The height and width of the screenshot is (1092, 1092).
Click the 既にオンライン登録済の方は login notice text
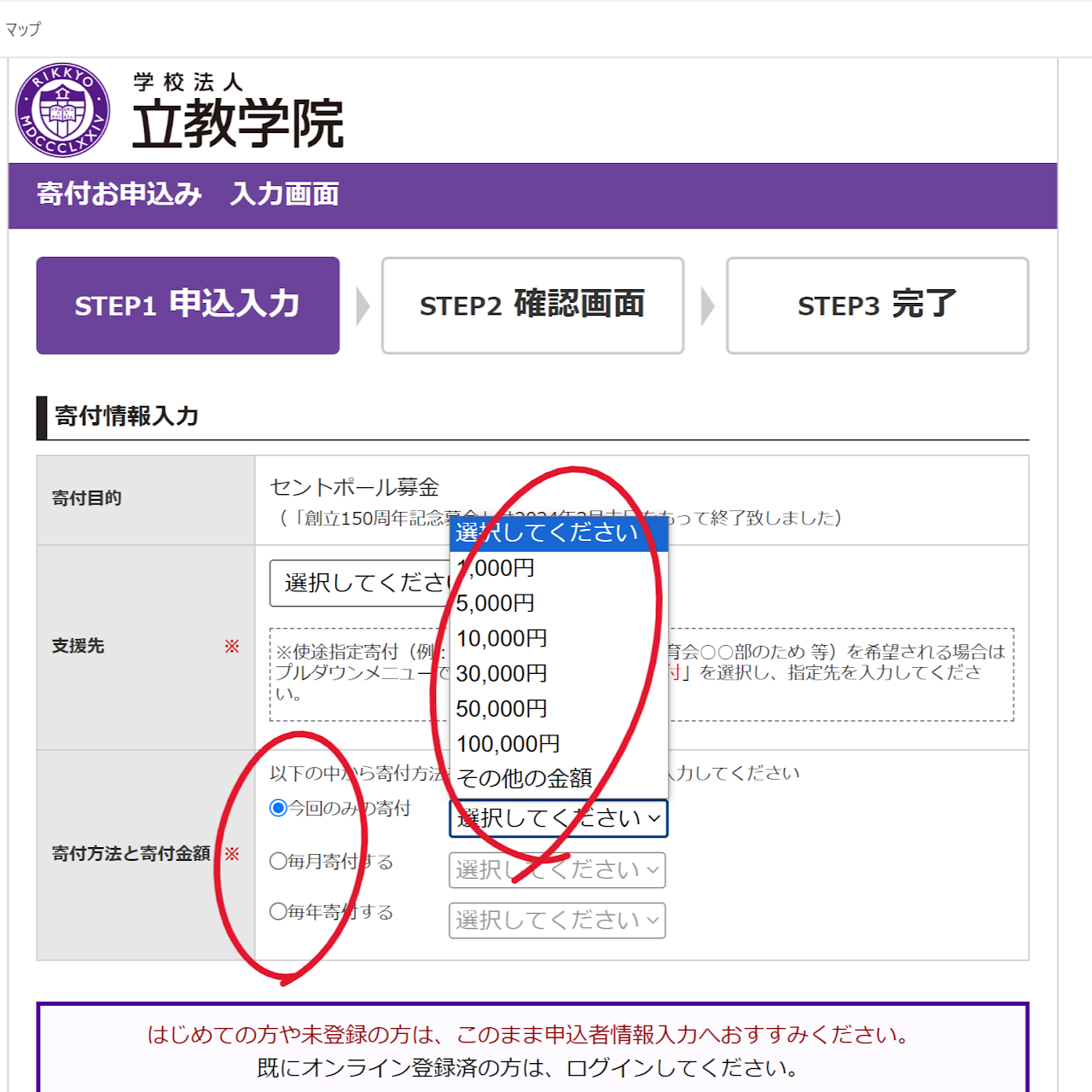coord(529,1068)
